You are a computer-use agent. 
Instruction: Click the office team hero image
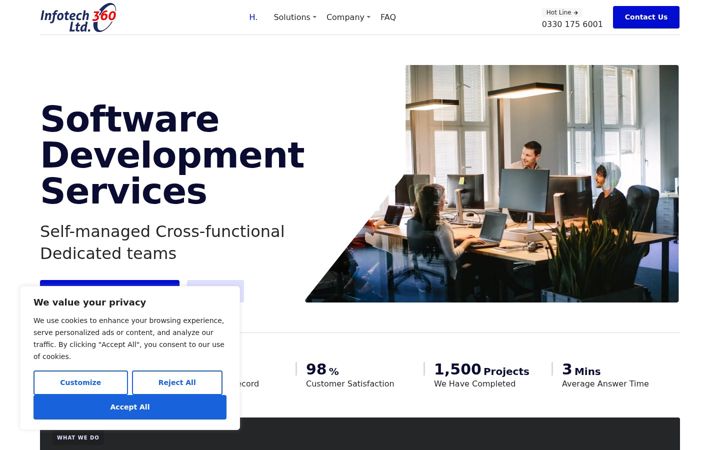point(492,183)
